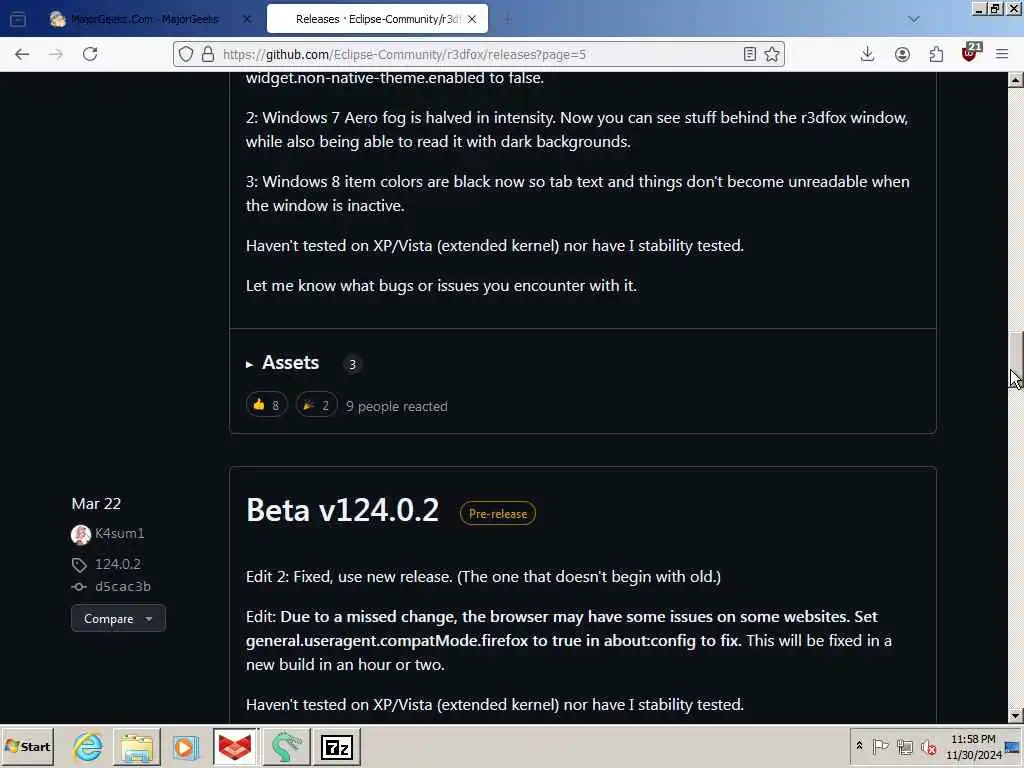Open the Compare dropdown button

pyautogui.click(x=118, y=618)
